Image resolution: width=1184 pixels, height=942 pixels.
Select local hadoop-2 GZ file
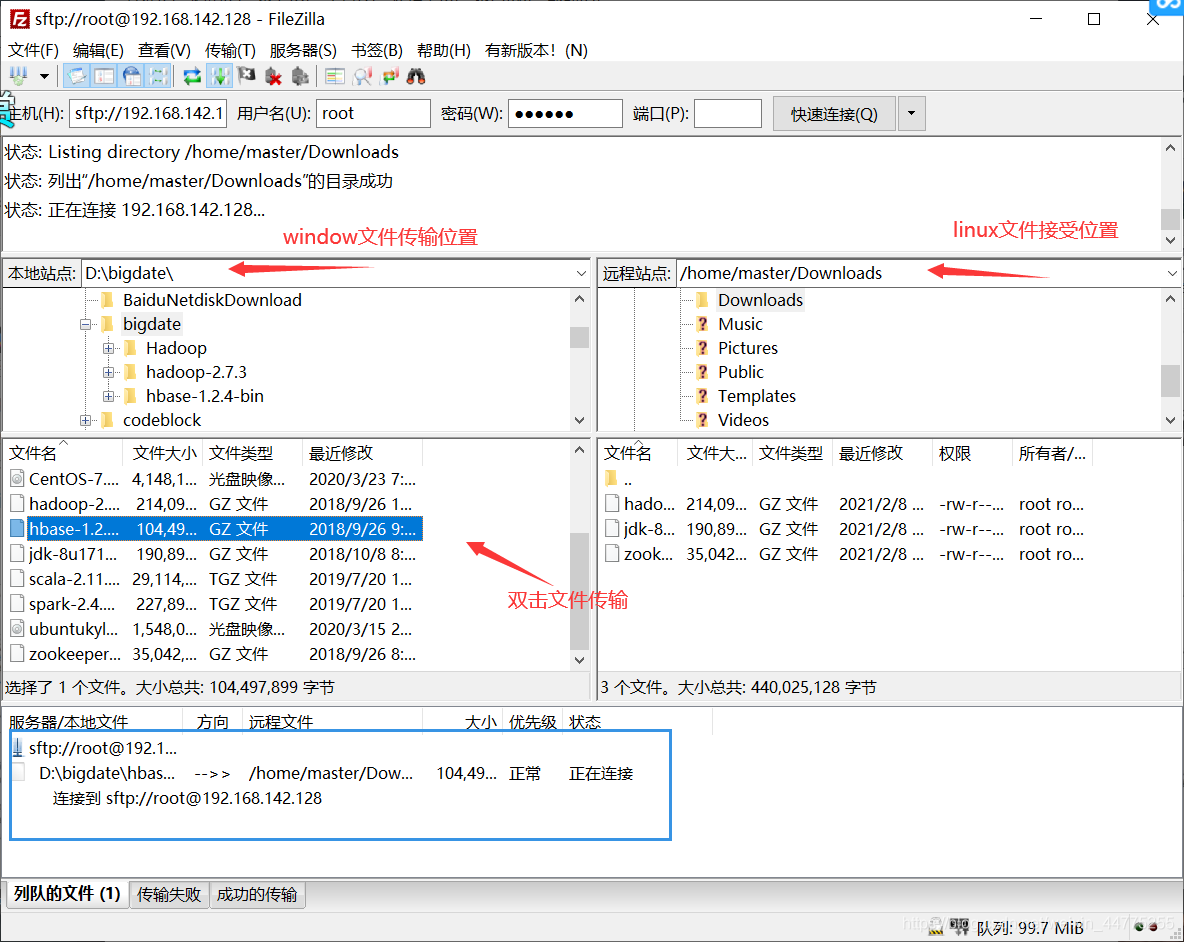[x=214, y=504]
